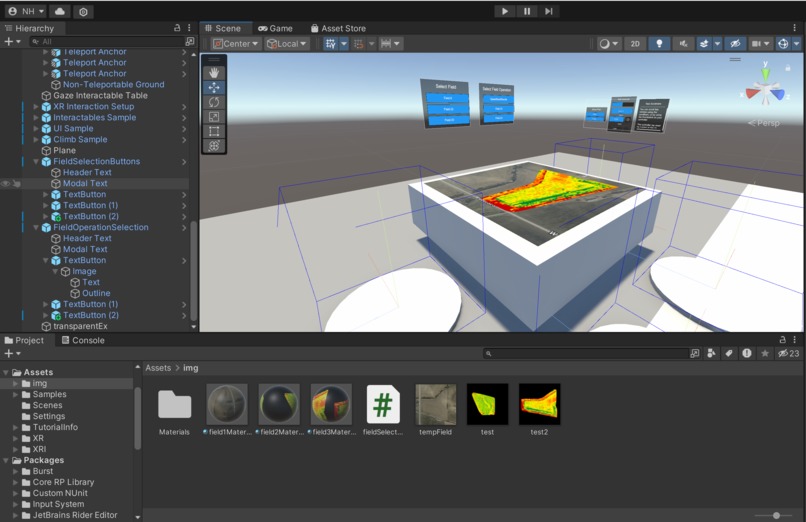806x522 pixels.
Task: Collapse the Image object under TextButton
Action: [55, 271]
